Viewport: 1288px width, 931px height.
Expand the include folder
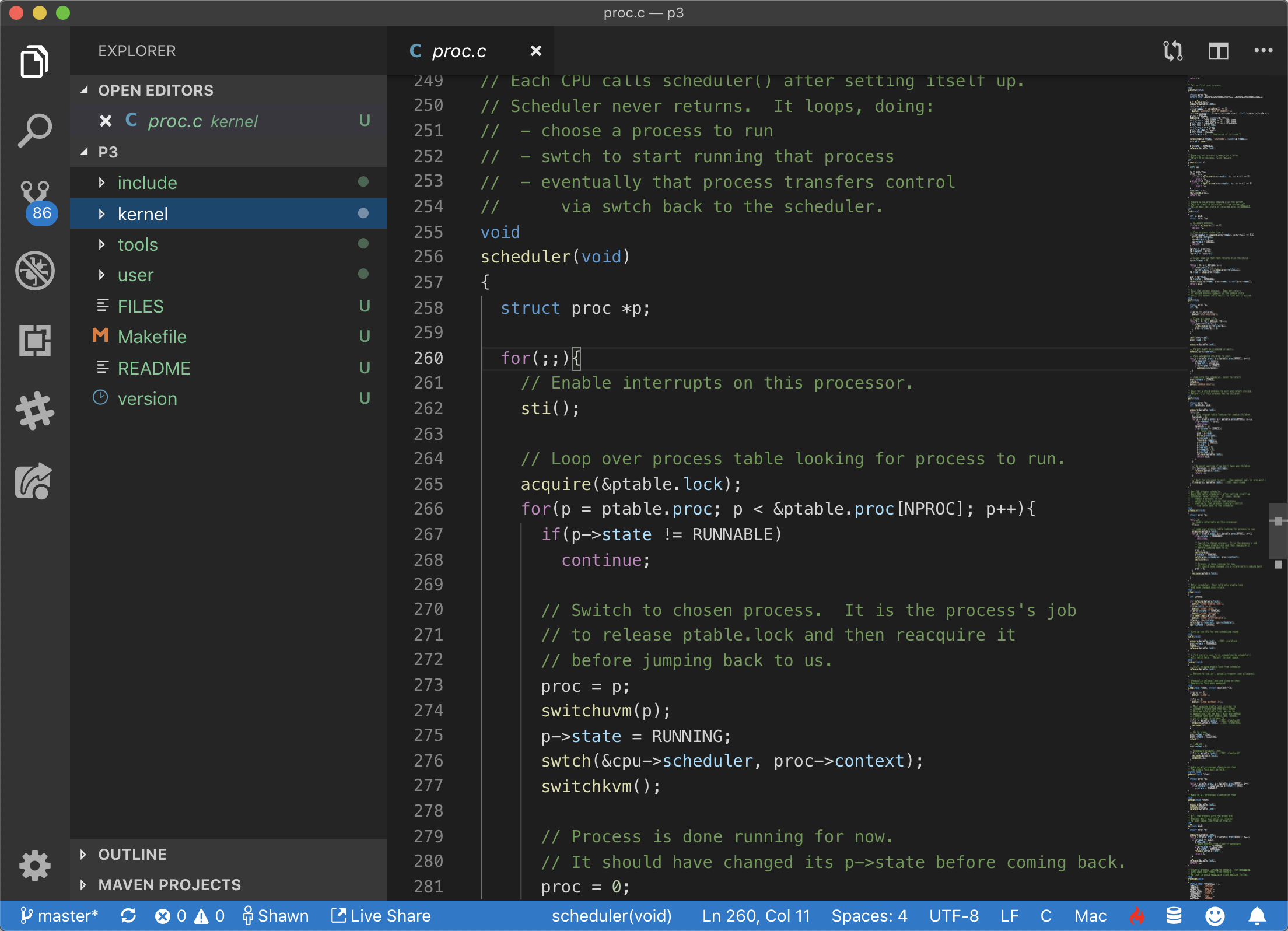[x=147, y=183]
